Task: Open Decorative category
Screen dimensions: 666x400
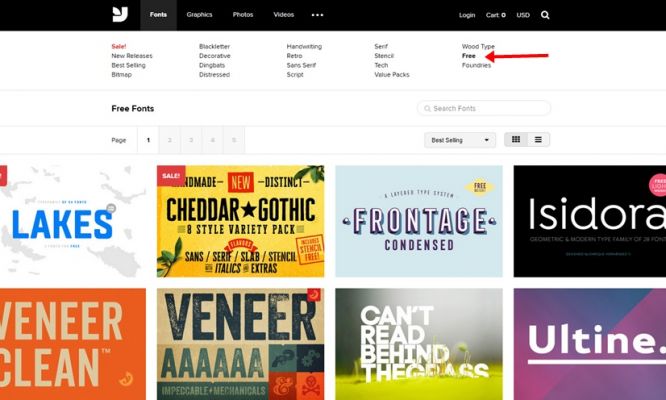Action: click(x=214, y=56)
